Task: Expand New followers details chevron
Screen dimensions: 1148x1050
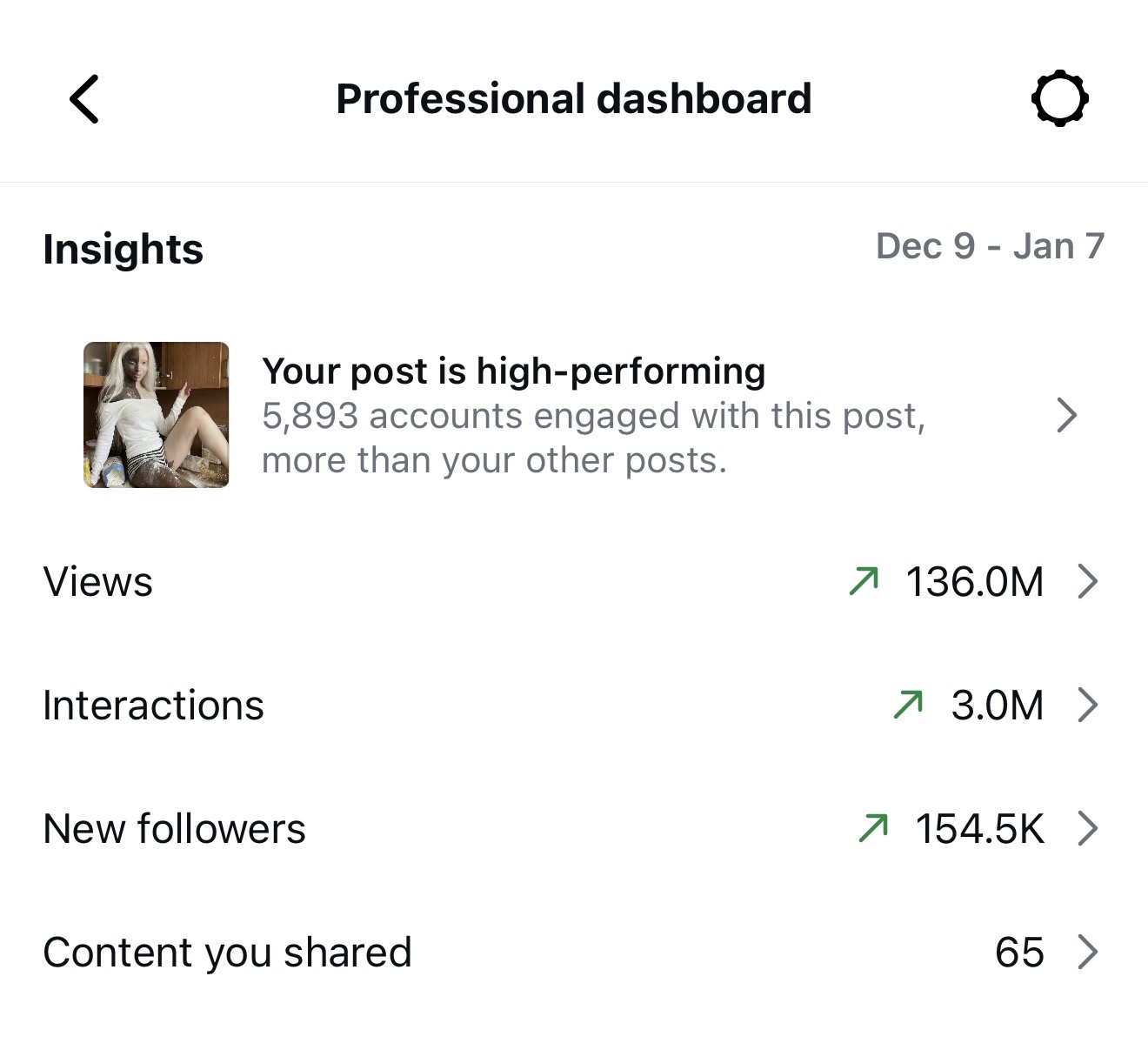Action: (1087, 828)
